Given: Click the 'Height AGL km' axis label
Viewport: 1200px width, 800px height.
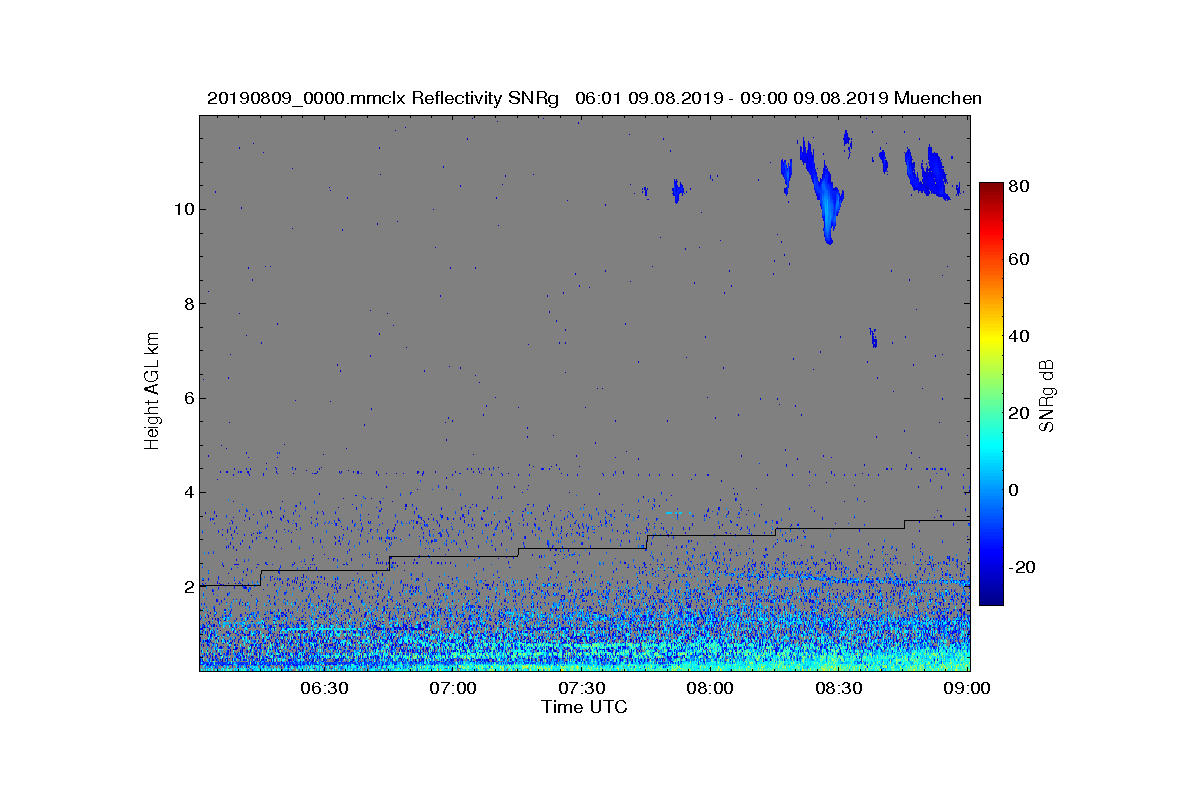Looking at the screenshot, I should pos(152,393).
